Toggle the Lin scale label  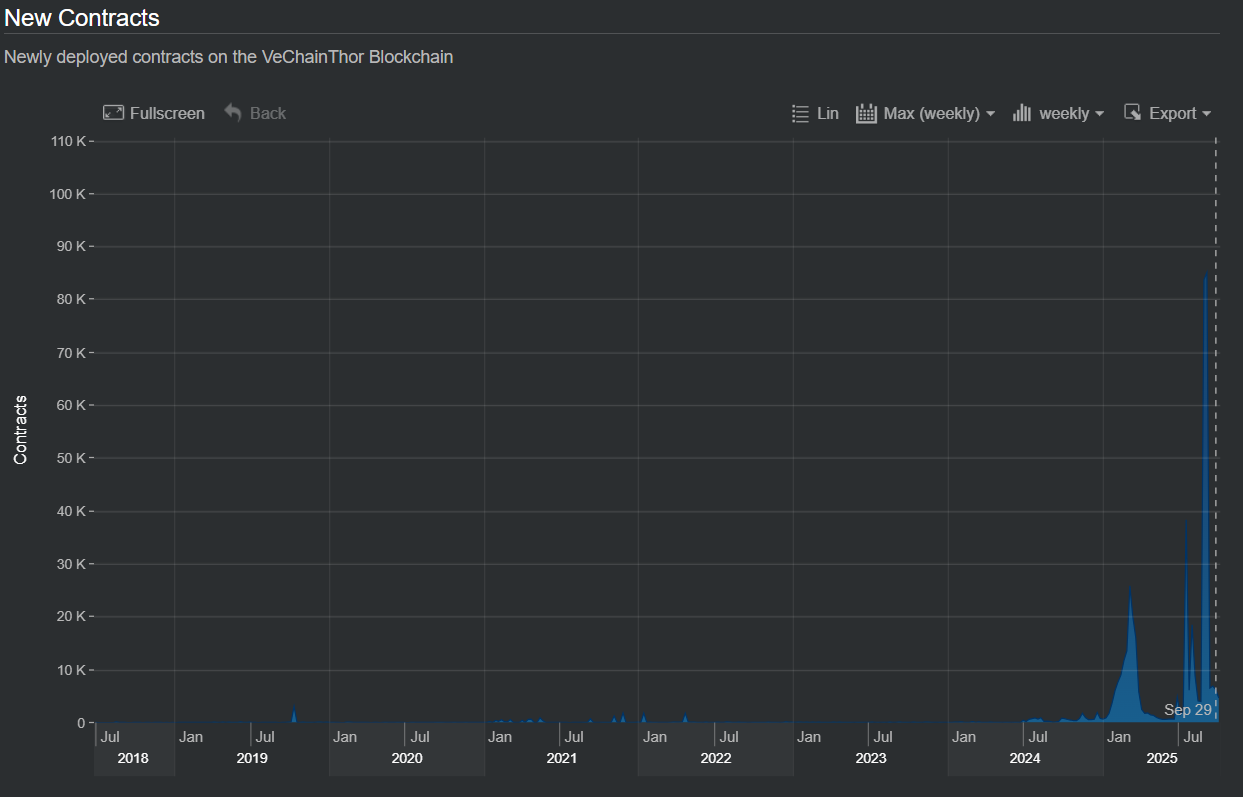[x=828, y=113]
